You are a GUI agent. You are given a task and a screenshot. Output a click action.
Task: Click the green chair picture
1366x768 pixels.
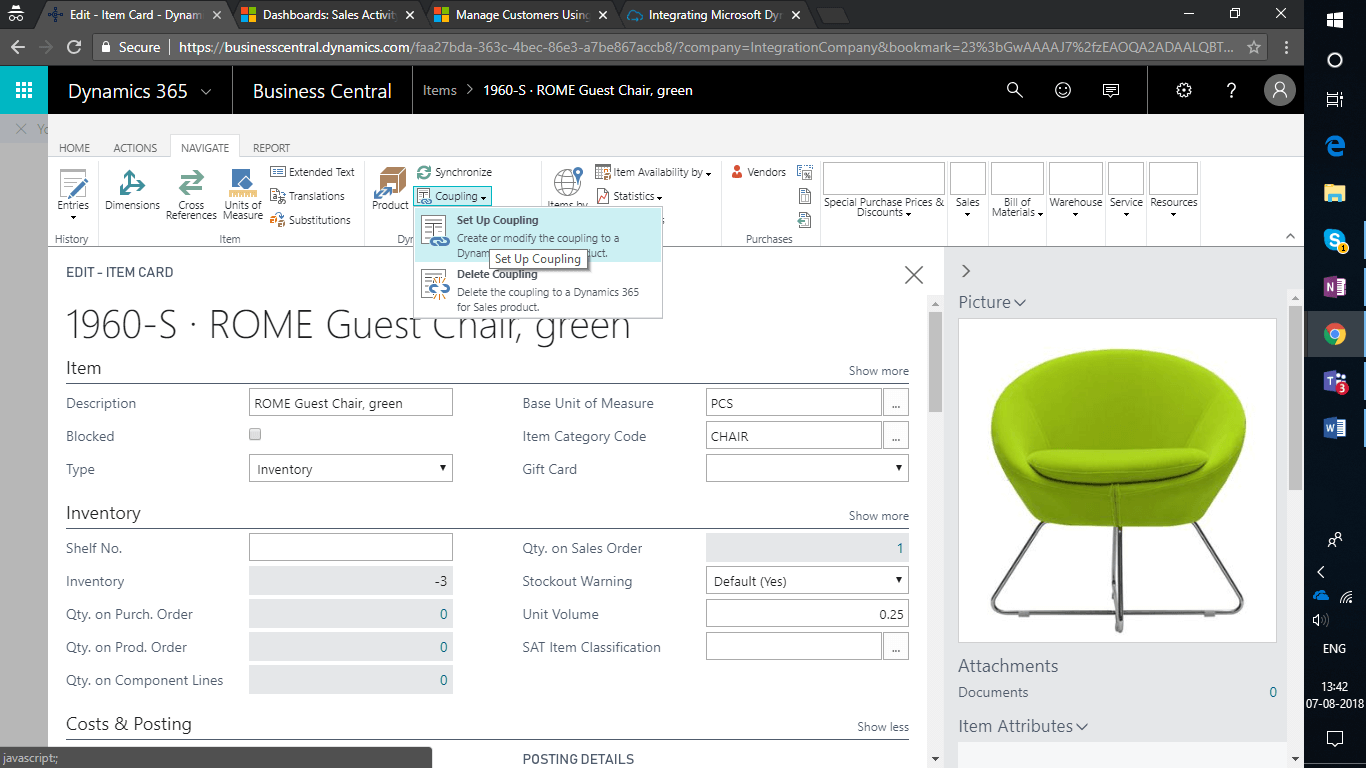coord(1117,480)
